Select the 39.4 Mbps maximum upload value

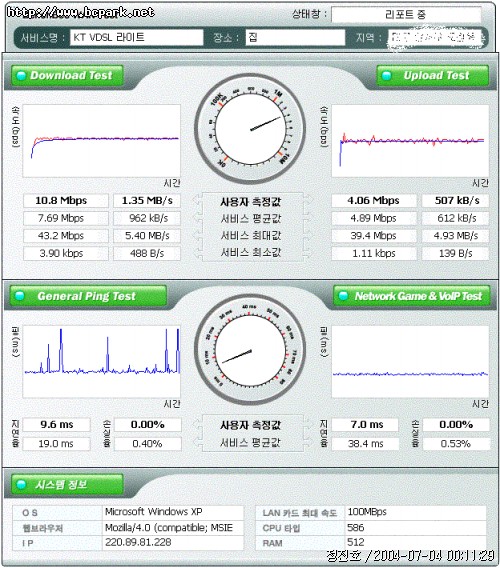374,236
